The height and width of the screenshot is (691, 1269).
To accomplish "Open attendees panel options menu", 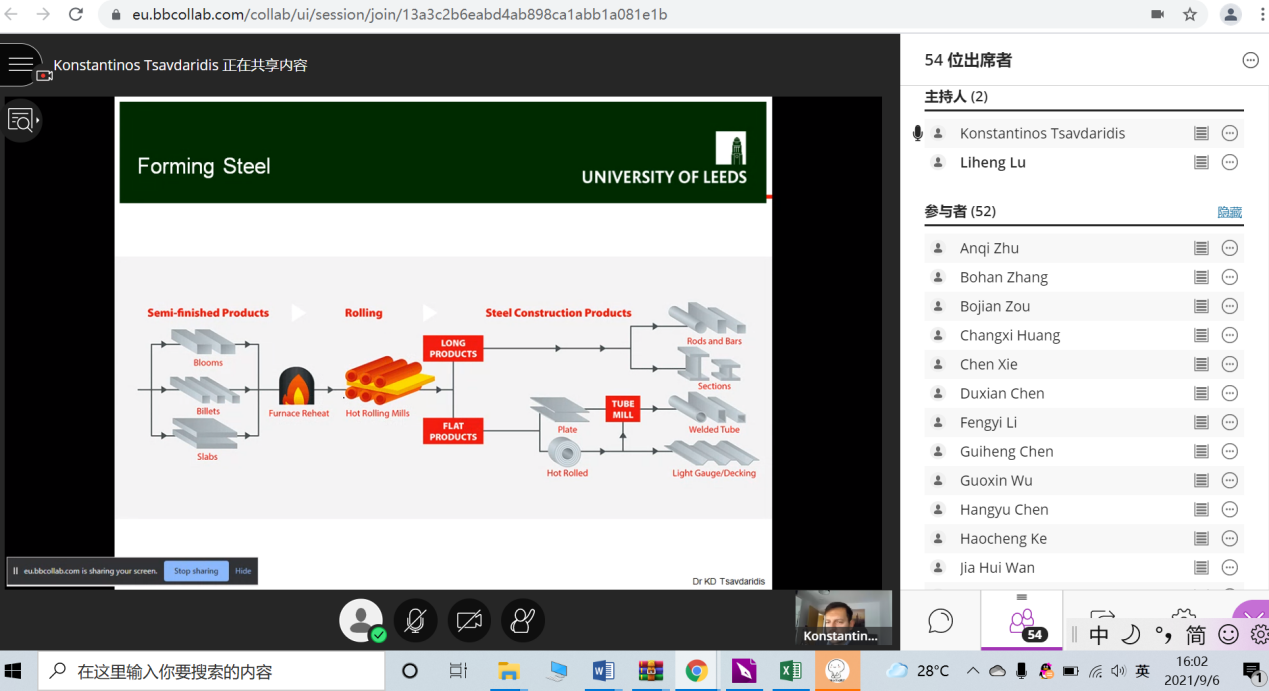I will point(1250,60).
